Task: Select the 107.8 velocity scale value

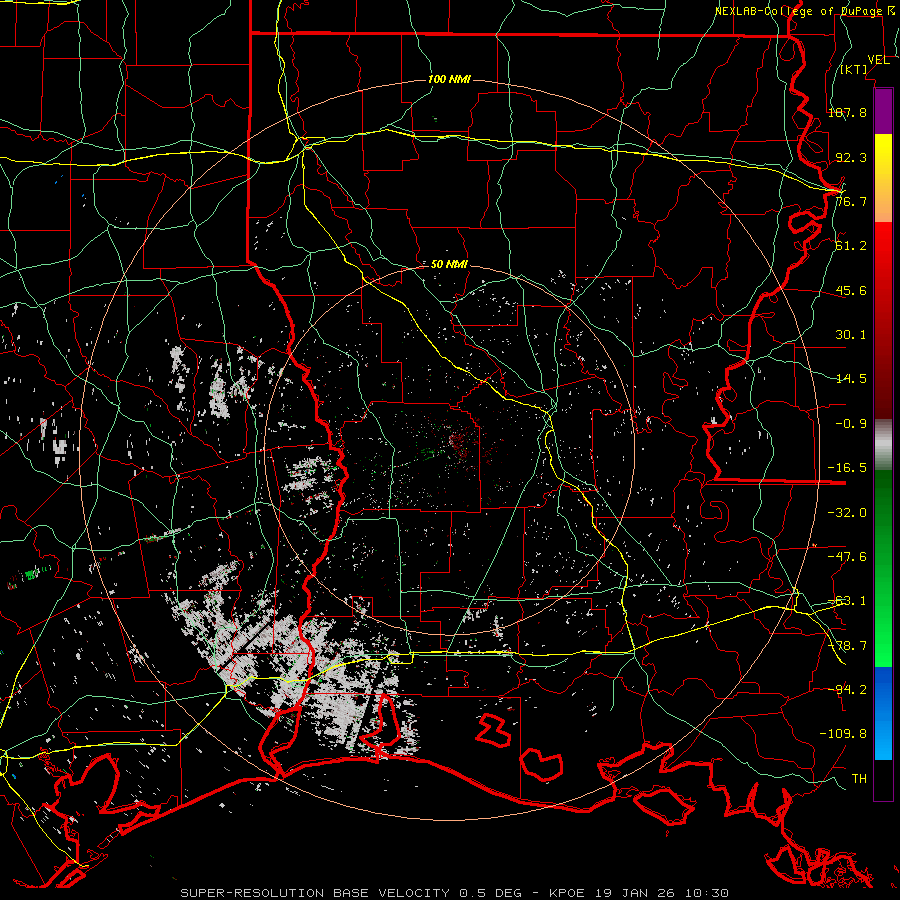Action: [847, 112]
